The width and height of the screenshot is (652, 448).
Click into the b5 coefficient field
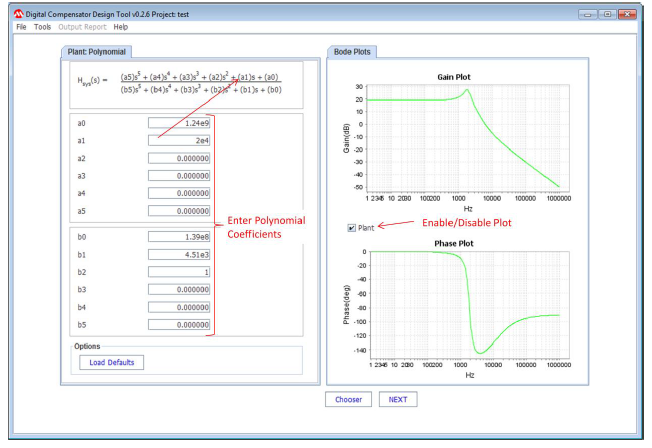(x=179, y=325)
